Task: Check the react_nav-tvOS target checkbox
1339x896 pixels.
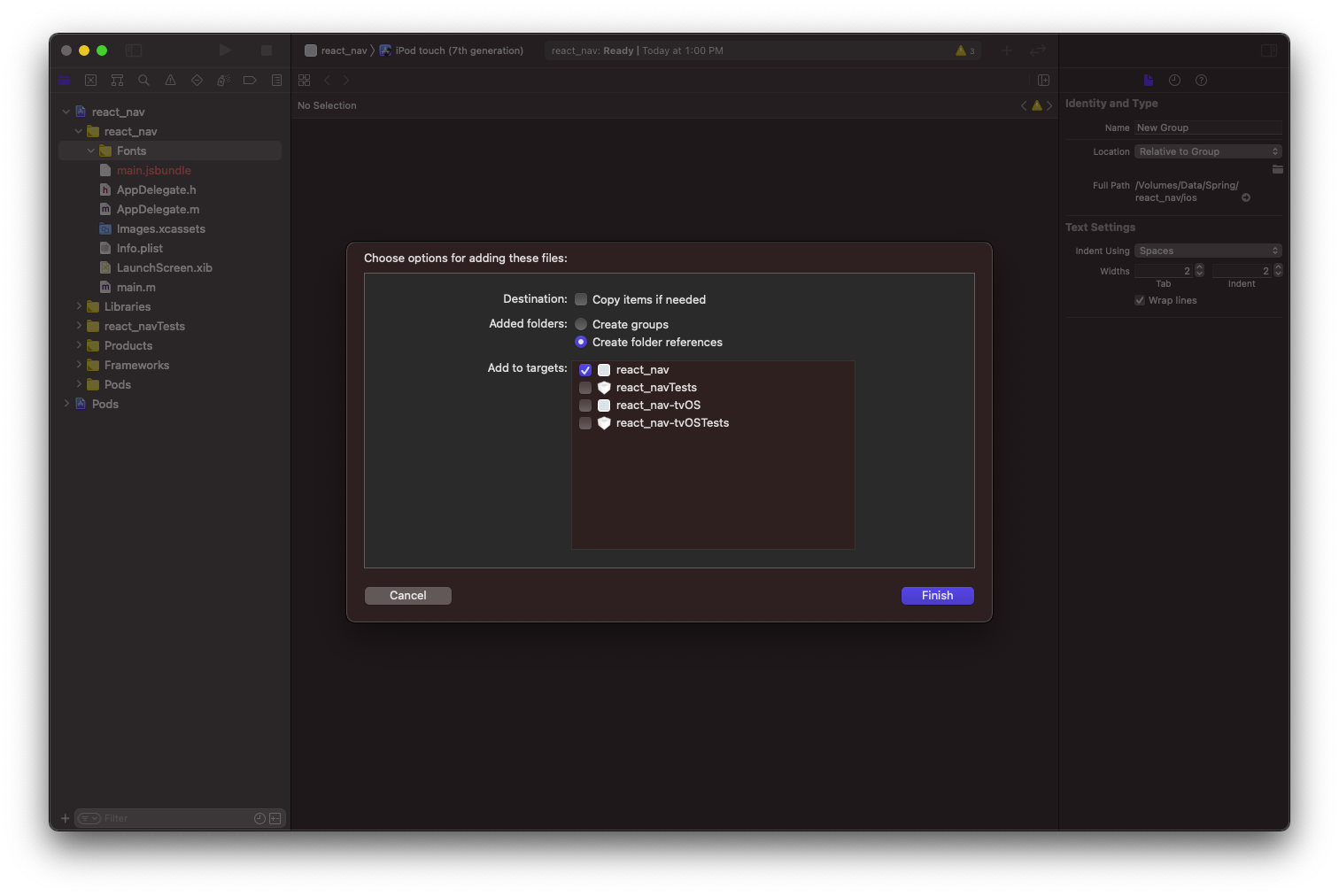Action: point(585,406)
